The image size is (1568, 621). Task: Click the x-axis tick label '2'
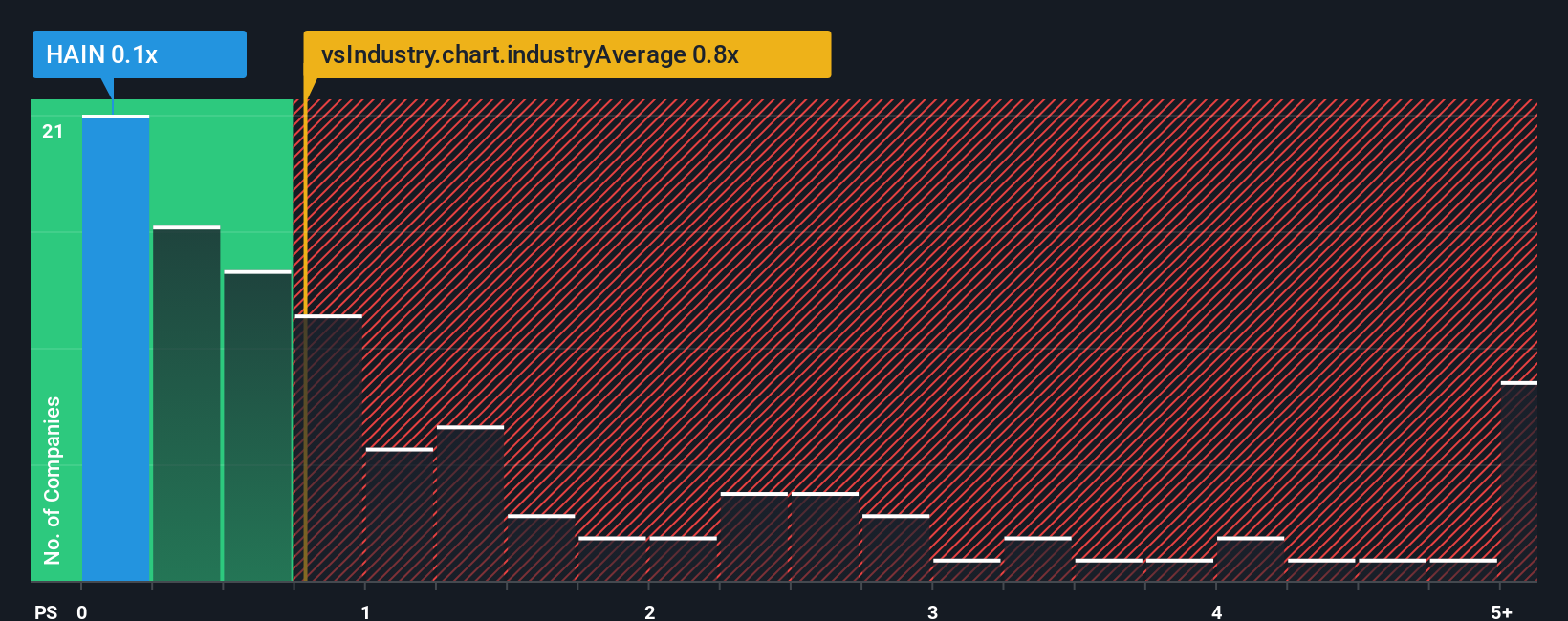pos(649,612)
